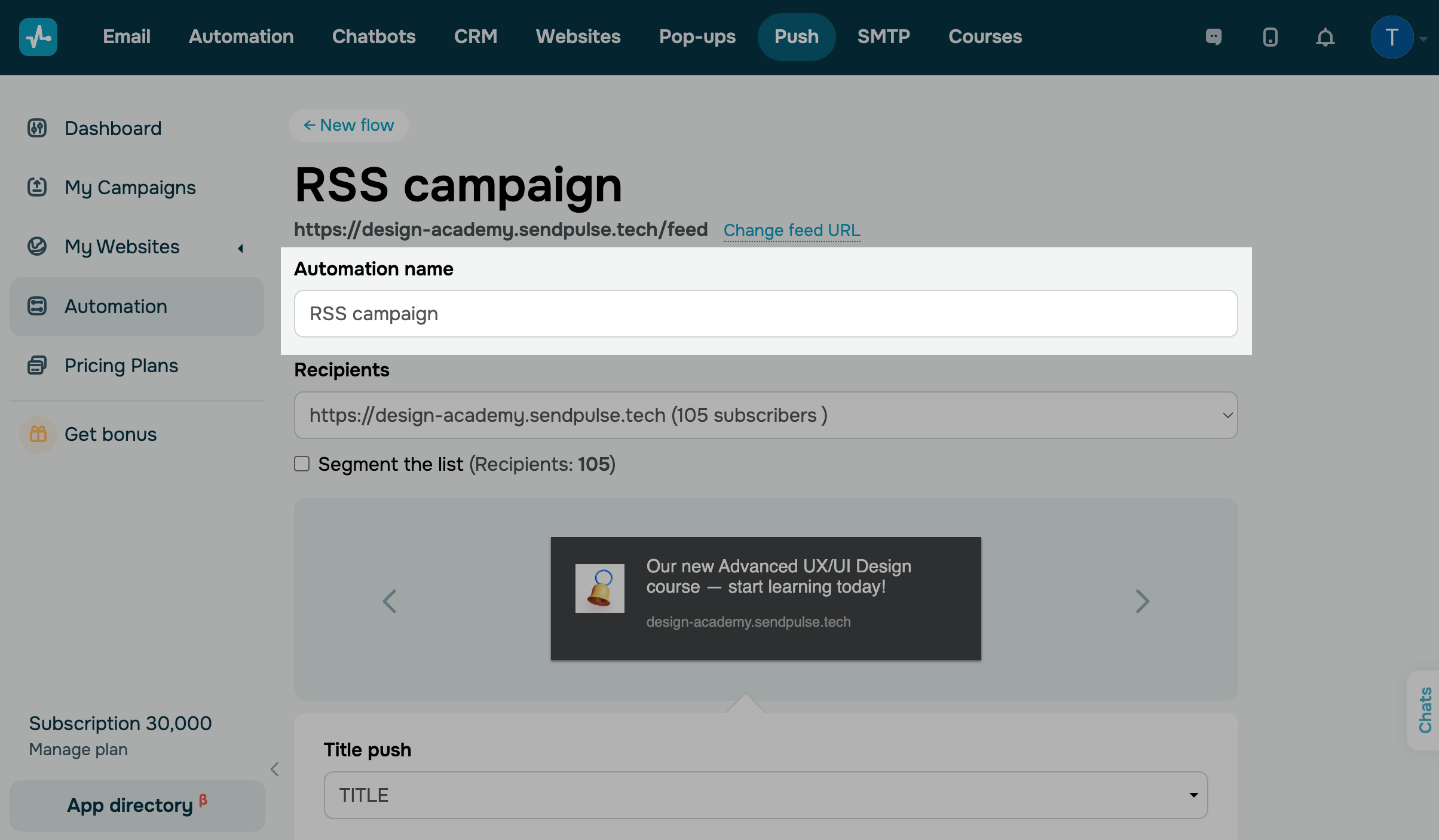The image size is (1439, 840).
Task: Show the previous push notification preview
Action: (390, 601)
